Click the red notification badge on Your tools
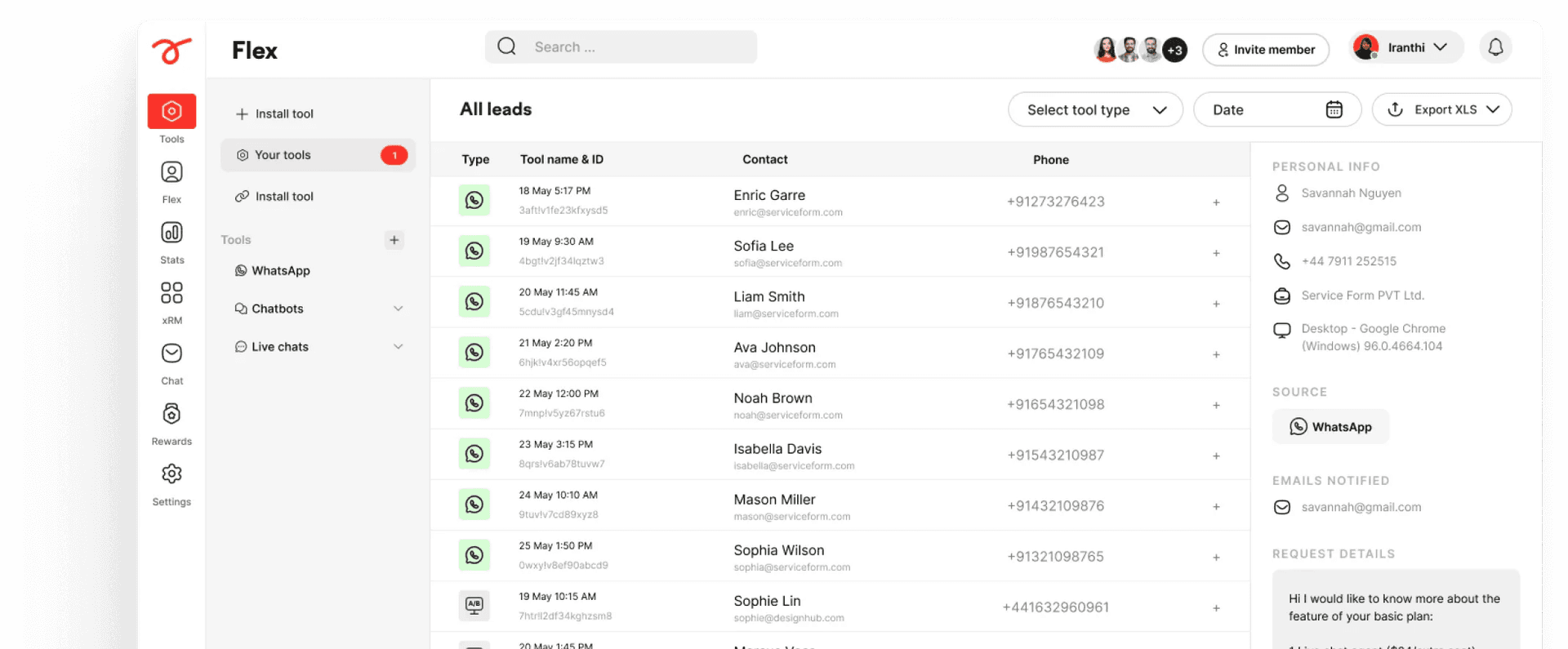The height and width of the screenshot is (649, 1568). coord(394,154)
